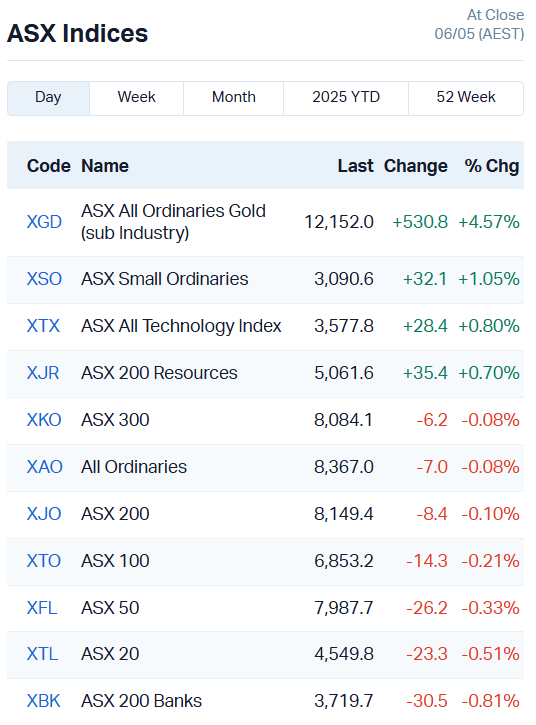Open the XKO index link
Image resolution: width=536 pixels, height=725 pixels.
(44, 420)
